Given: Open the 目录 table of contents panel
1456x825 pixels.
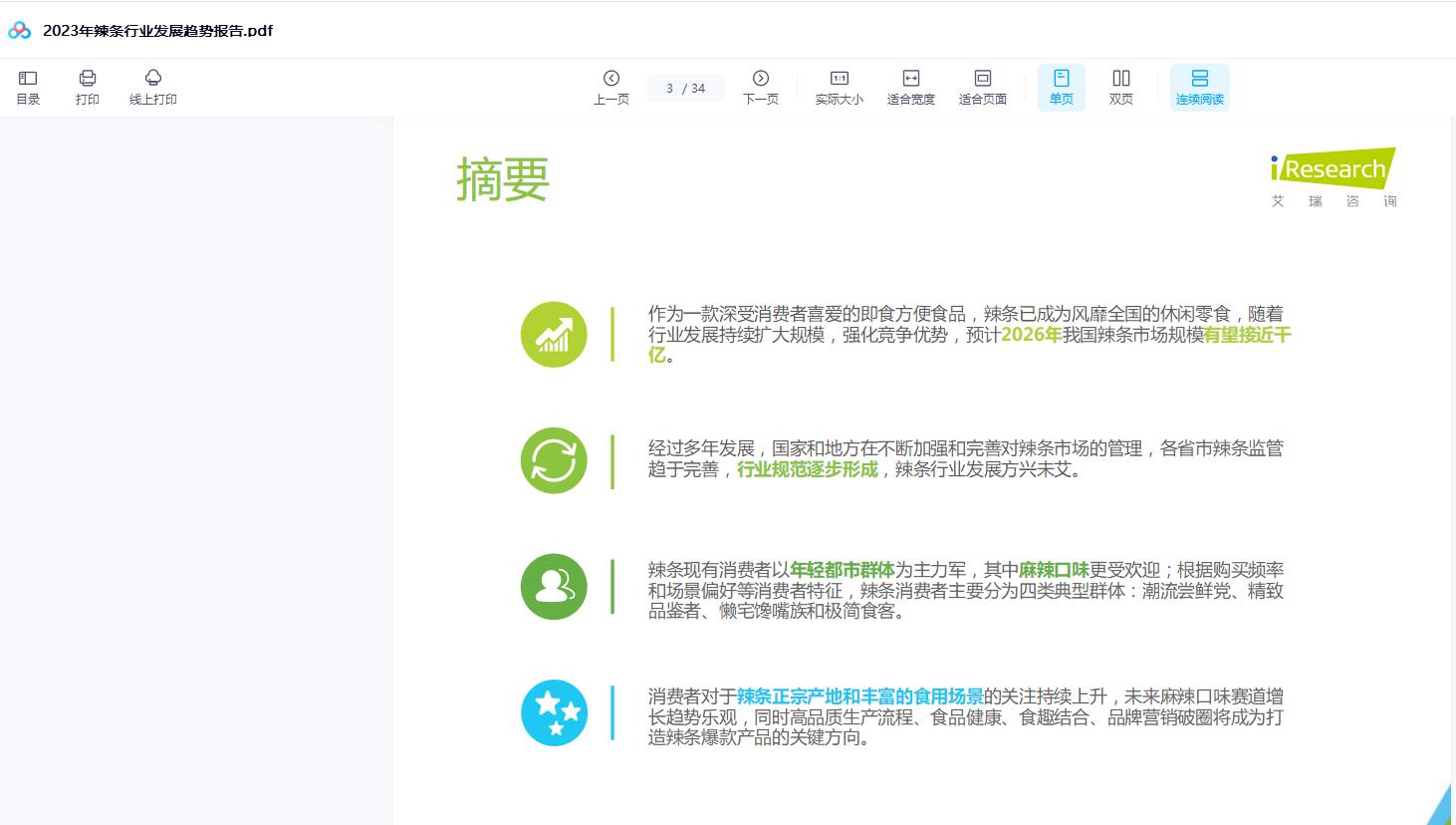Looking at the screenshot, I should (28, 87).
